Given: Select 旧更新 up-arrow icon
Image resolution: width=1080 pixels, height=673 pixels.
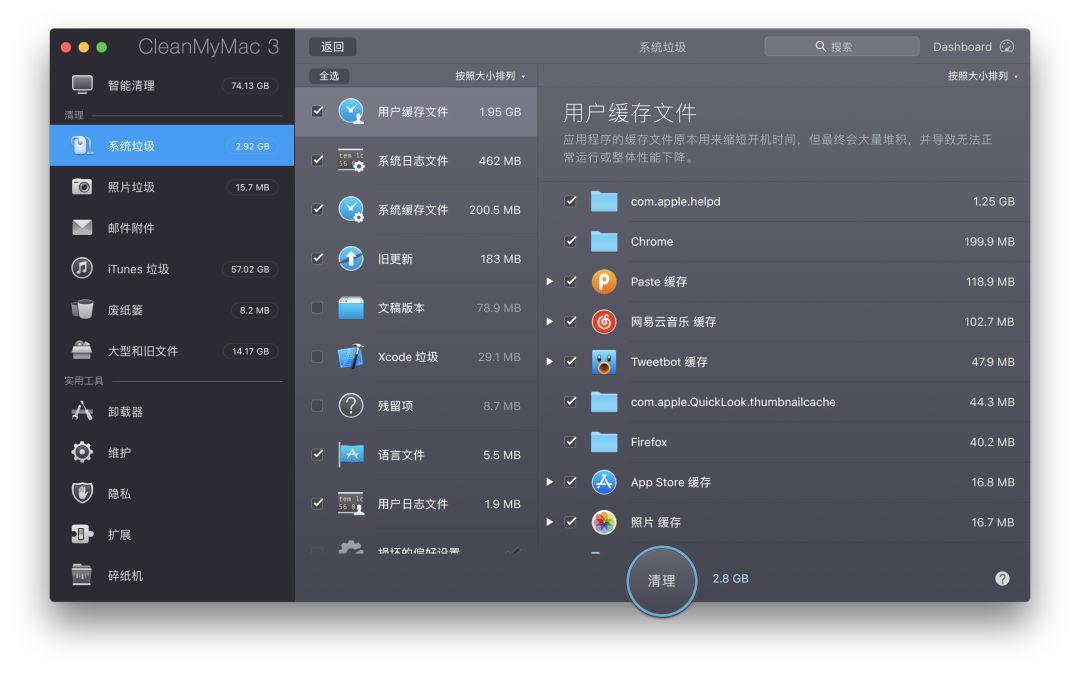Looking at the screenshot, I should coord(351,258).
